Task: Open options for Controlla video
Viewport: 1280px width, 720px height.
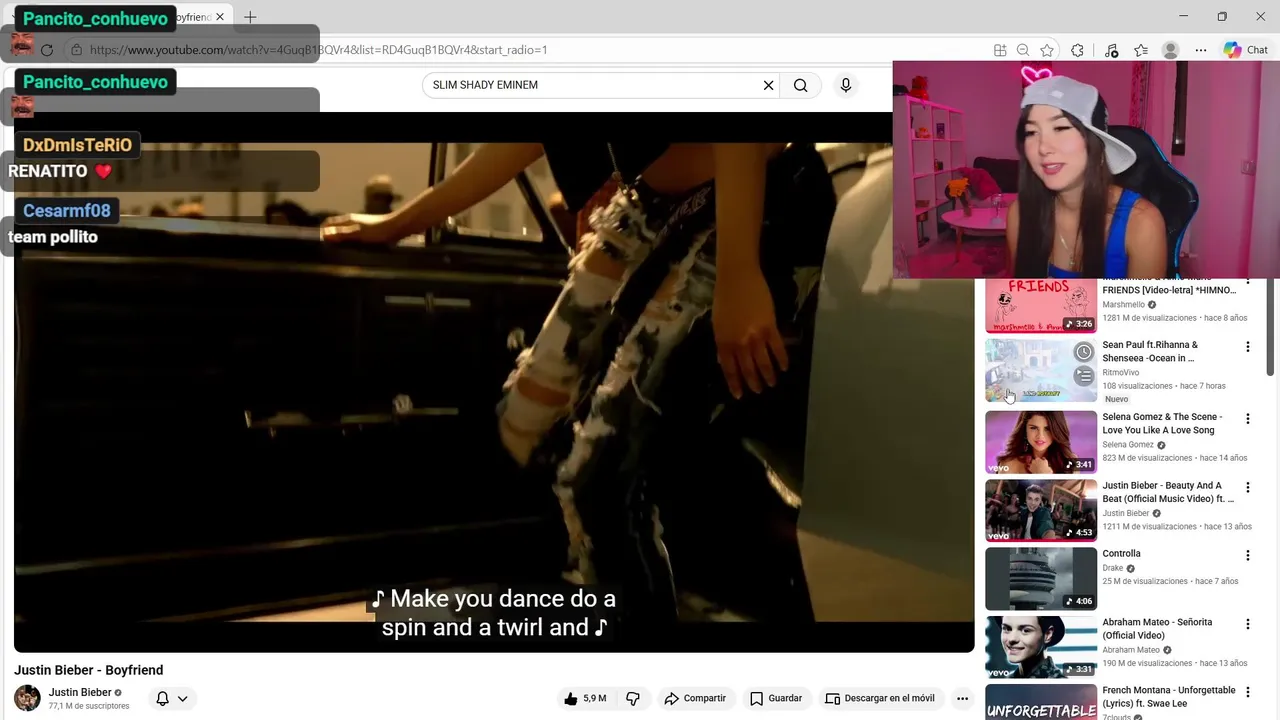Action: coord(1247,555)
